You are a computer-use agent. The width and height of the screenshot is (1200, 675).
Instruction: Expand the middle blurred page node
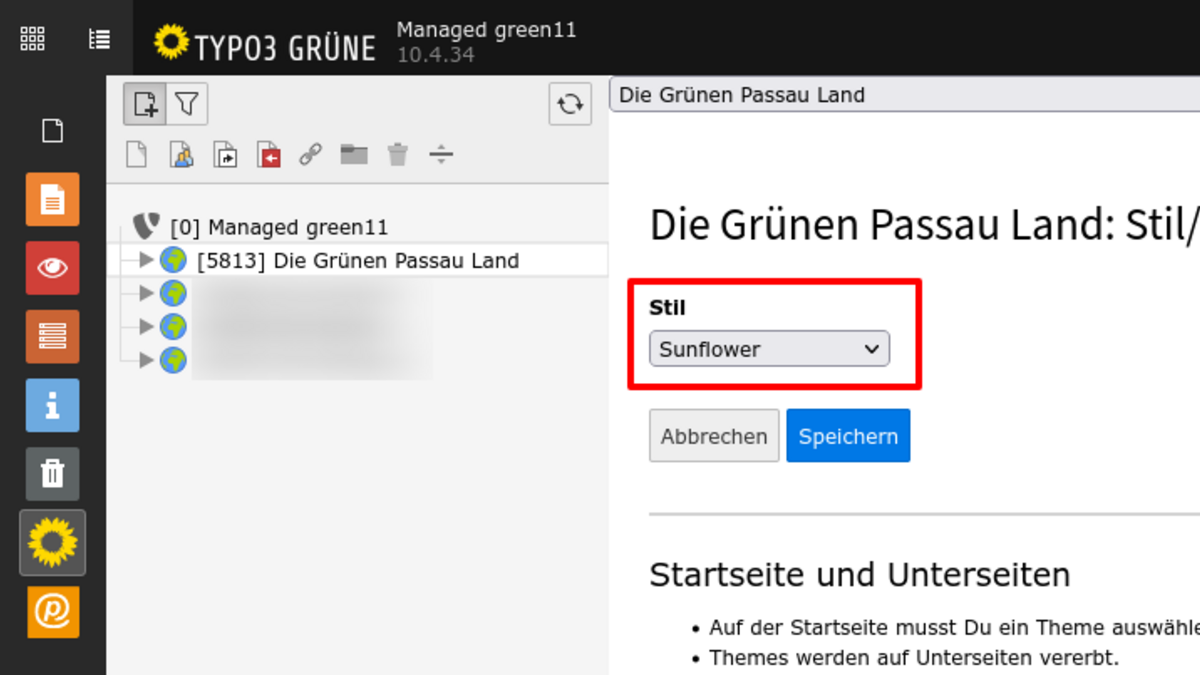(146, 326)
